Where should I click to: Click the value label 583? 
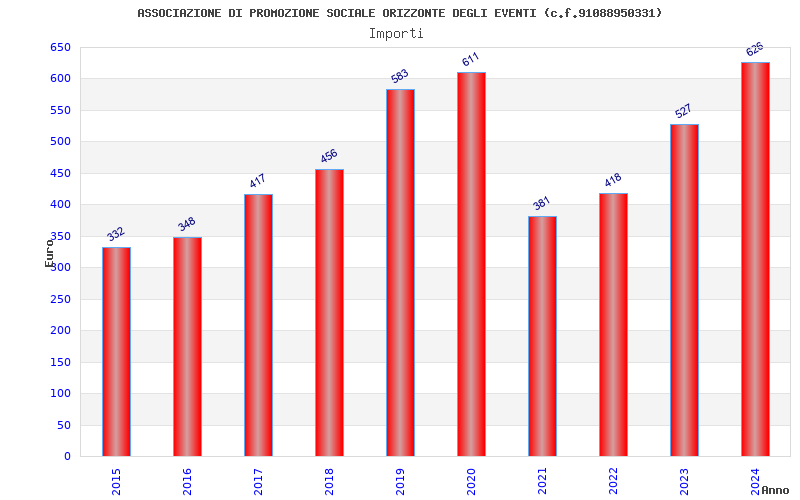pyautogui.click(x=399, y=76)
